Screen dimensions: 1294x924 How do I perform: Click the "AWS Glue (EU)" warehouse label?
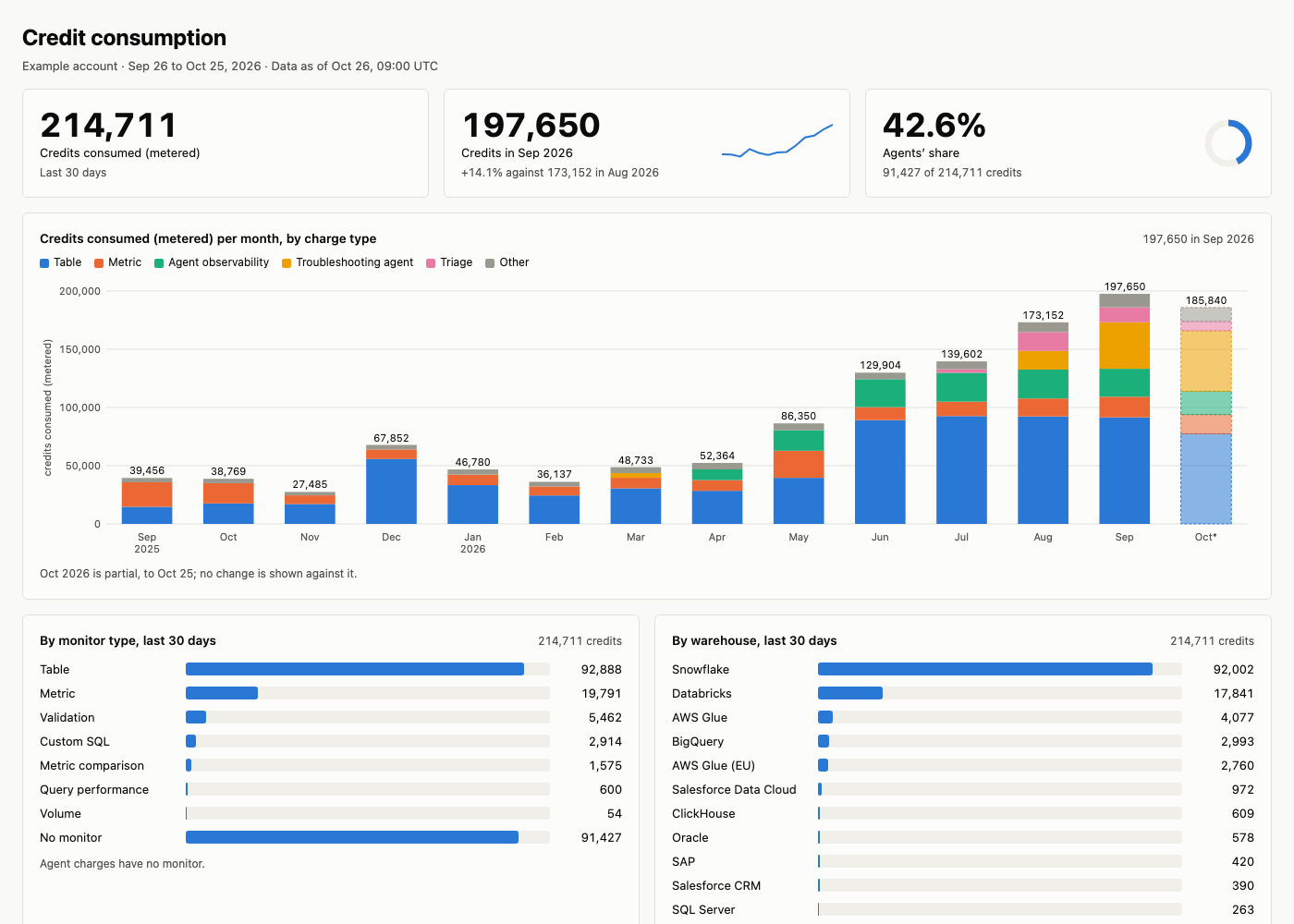[x=714, y=766]
